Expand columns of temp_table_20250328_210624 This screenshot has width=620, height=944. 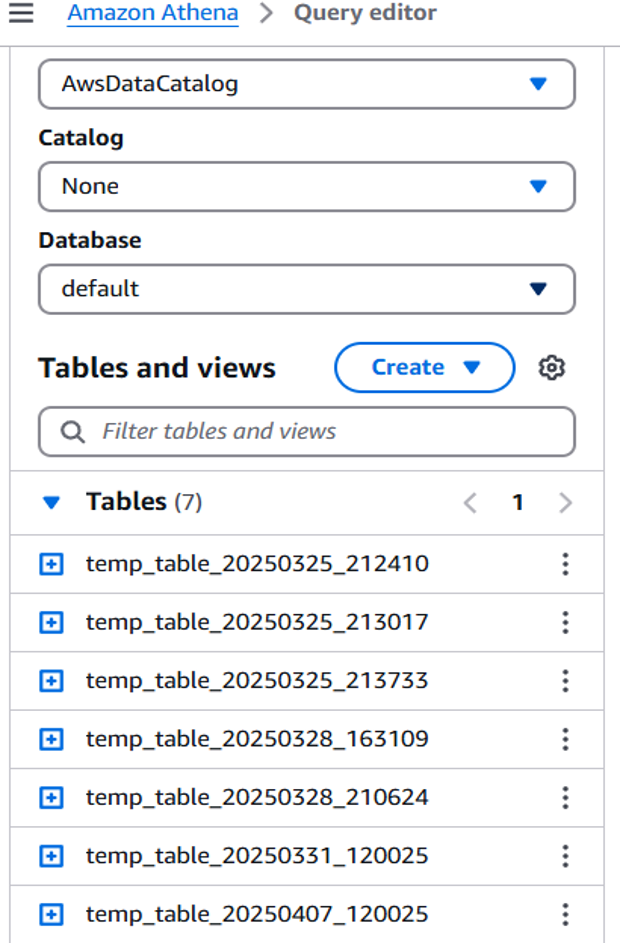point(53,797)
